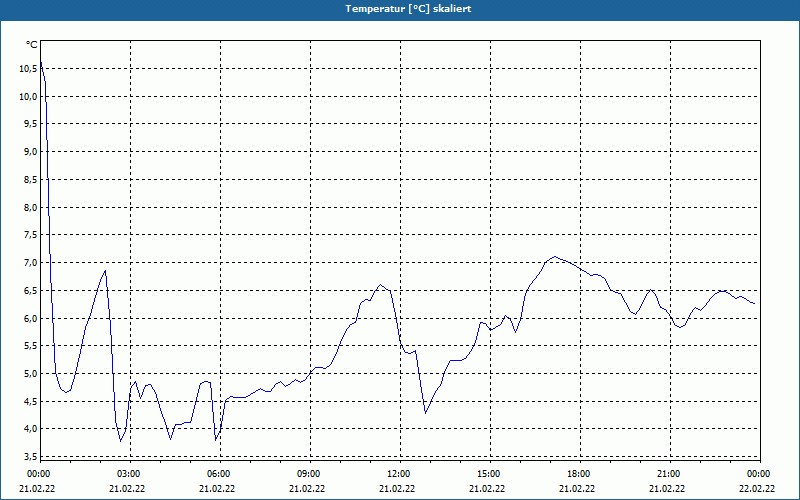Click the 7,0 temperature axis label
800x500 pixels.
(x=30, y=263)
